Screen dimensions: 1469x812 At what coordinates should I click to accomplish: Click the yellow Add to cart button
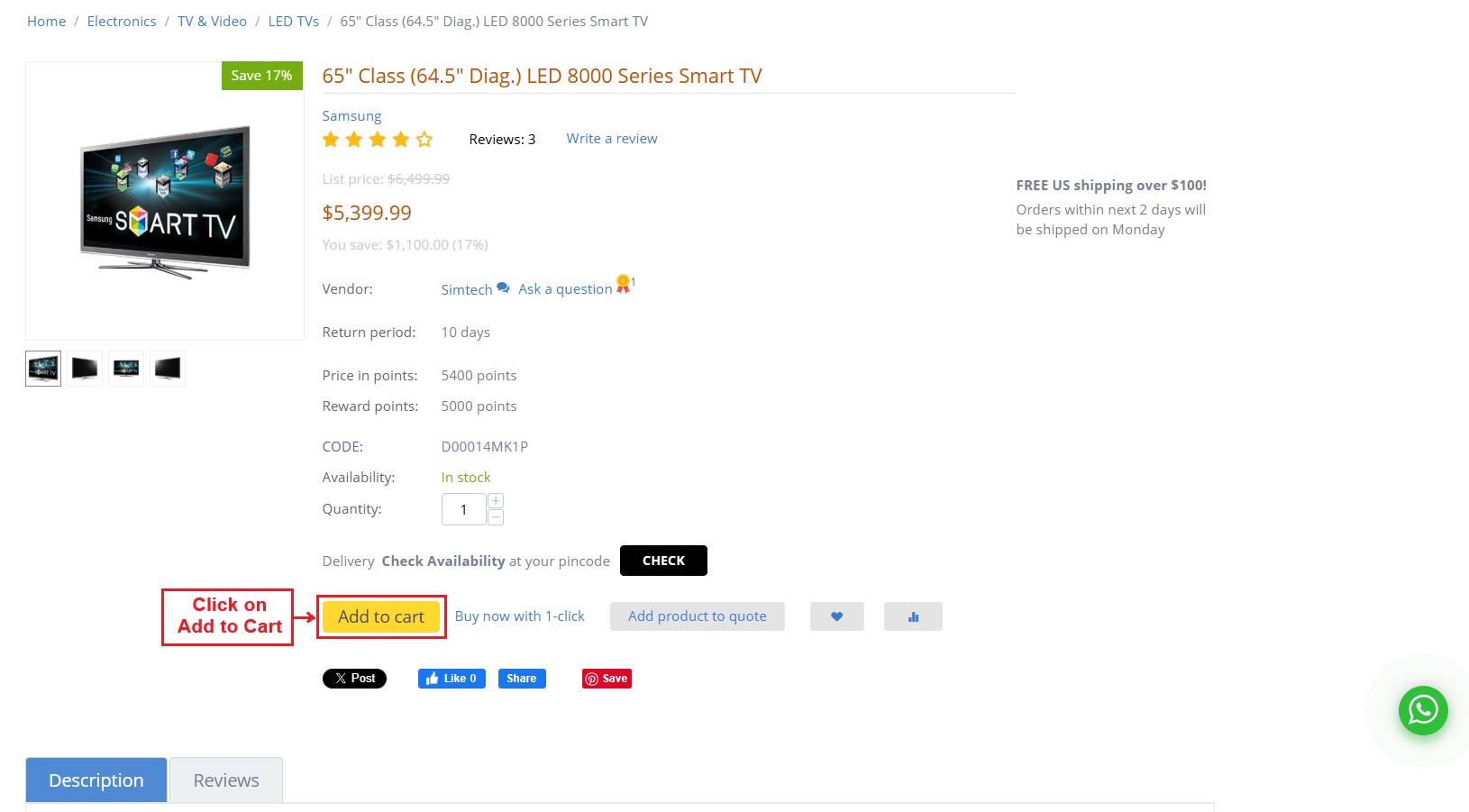(x=381, y=616)
